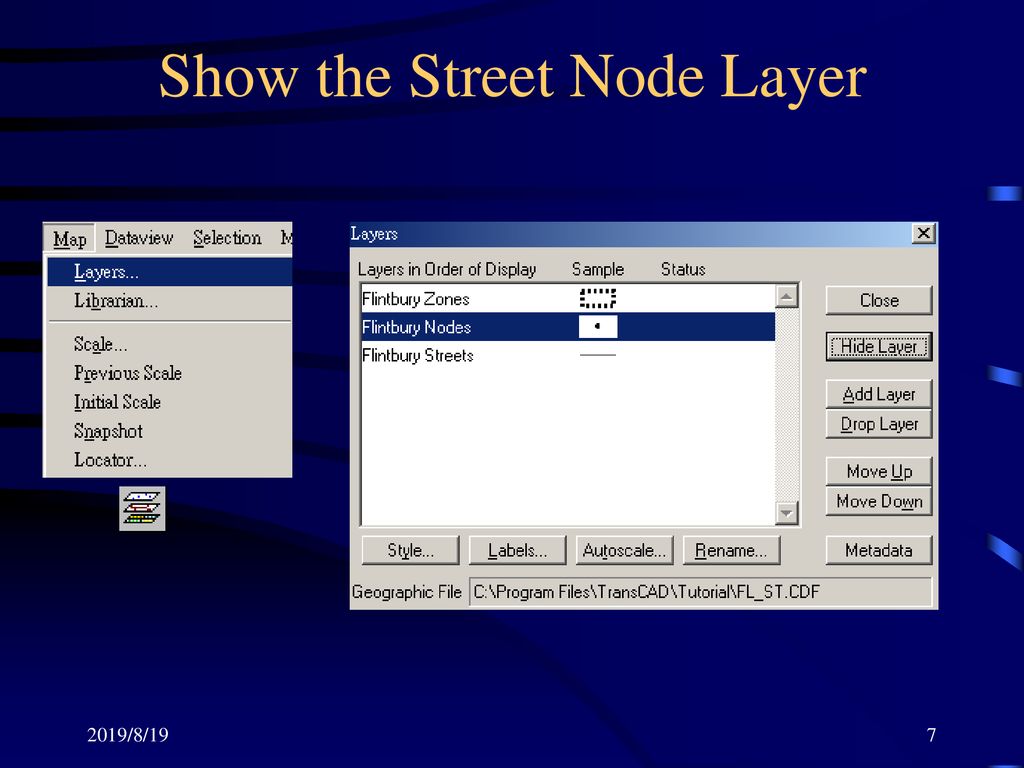
Task: Click the layer list scroll up arrow
Action: (787, 296)
